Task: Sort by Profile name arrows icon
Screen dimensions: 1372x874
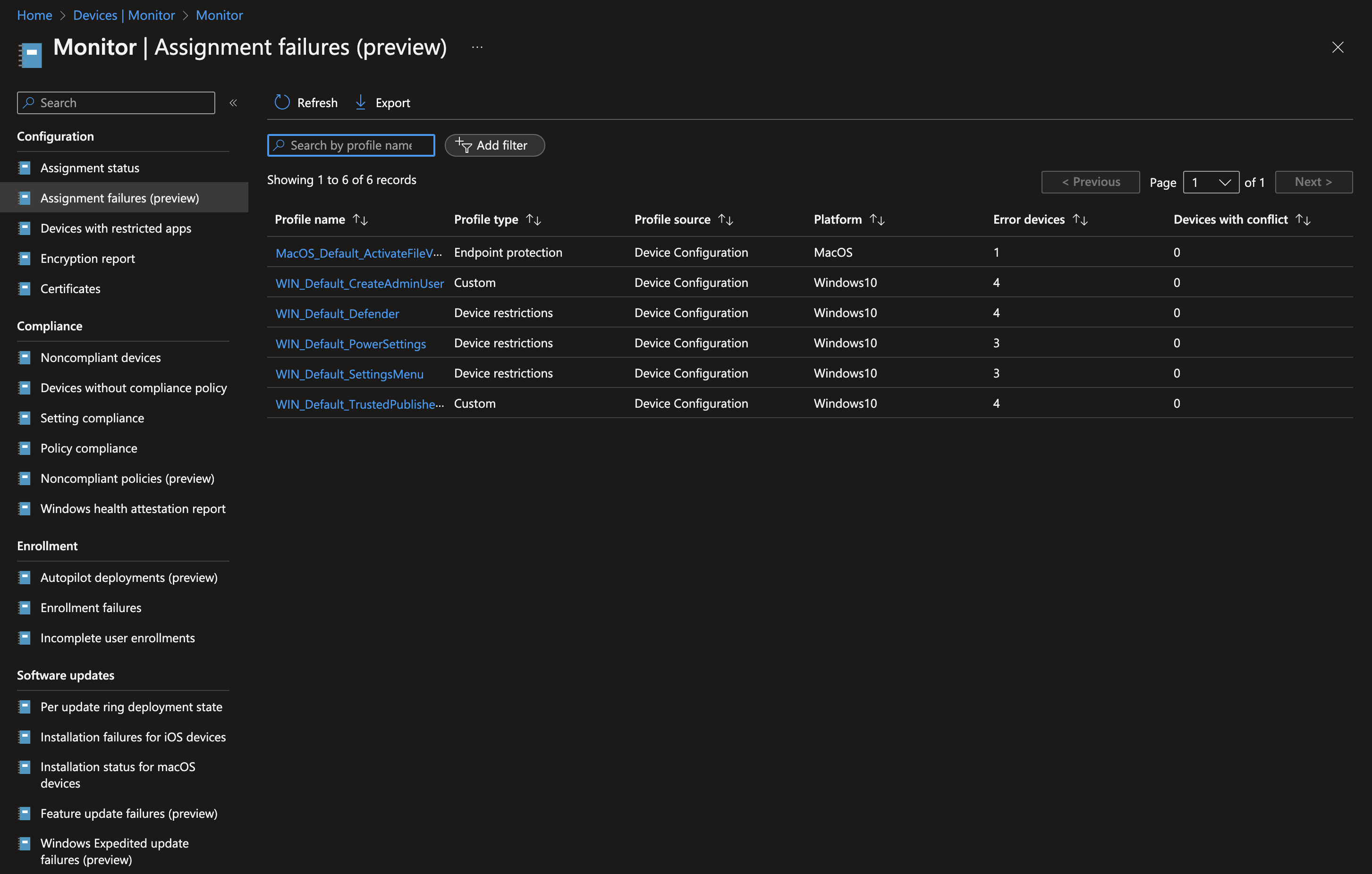Action: (360, 220)
